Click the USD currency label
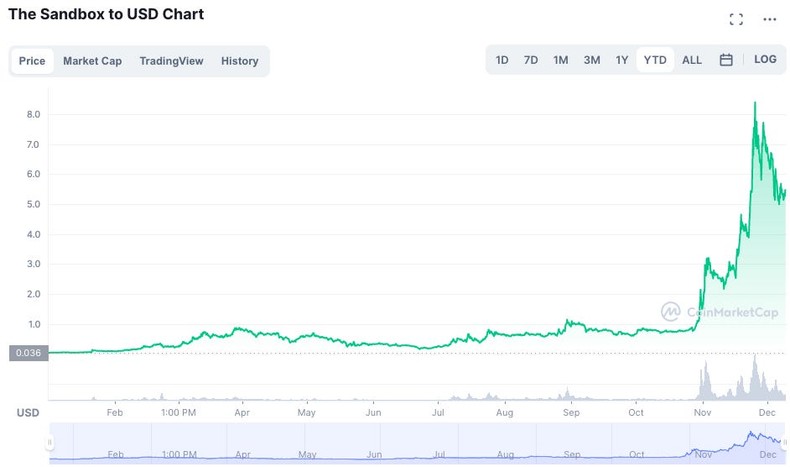790x467 pixels. [28, 412]
